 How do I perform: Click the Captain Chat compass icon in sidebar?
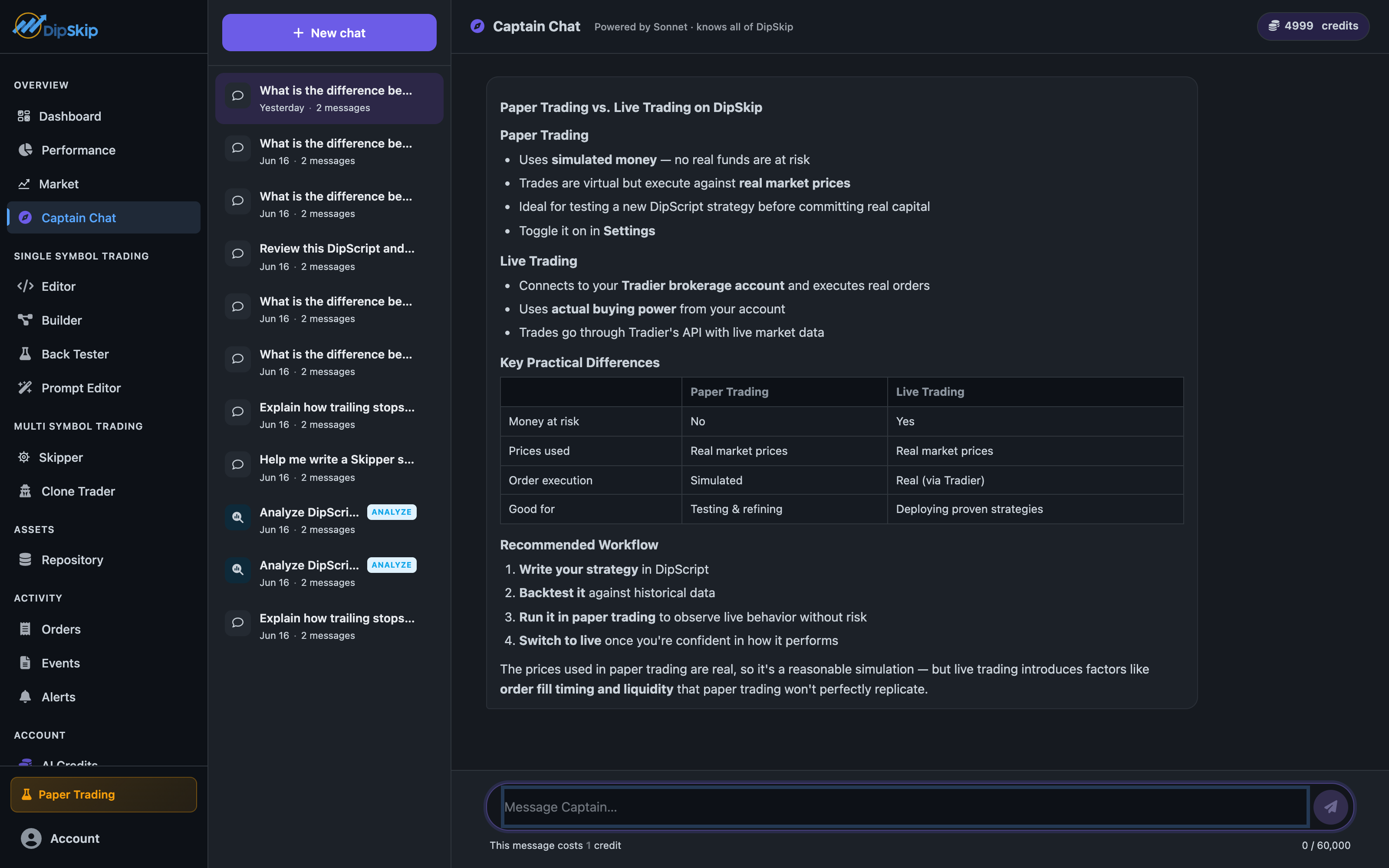pos(25,217)
